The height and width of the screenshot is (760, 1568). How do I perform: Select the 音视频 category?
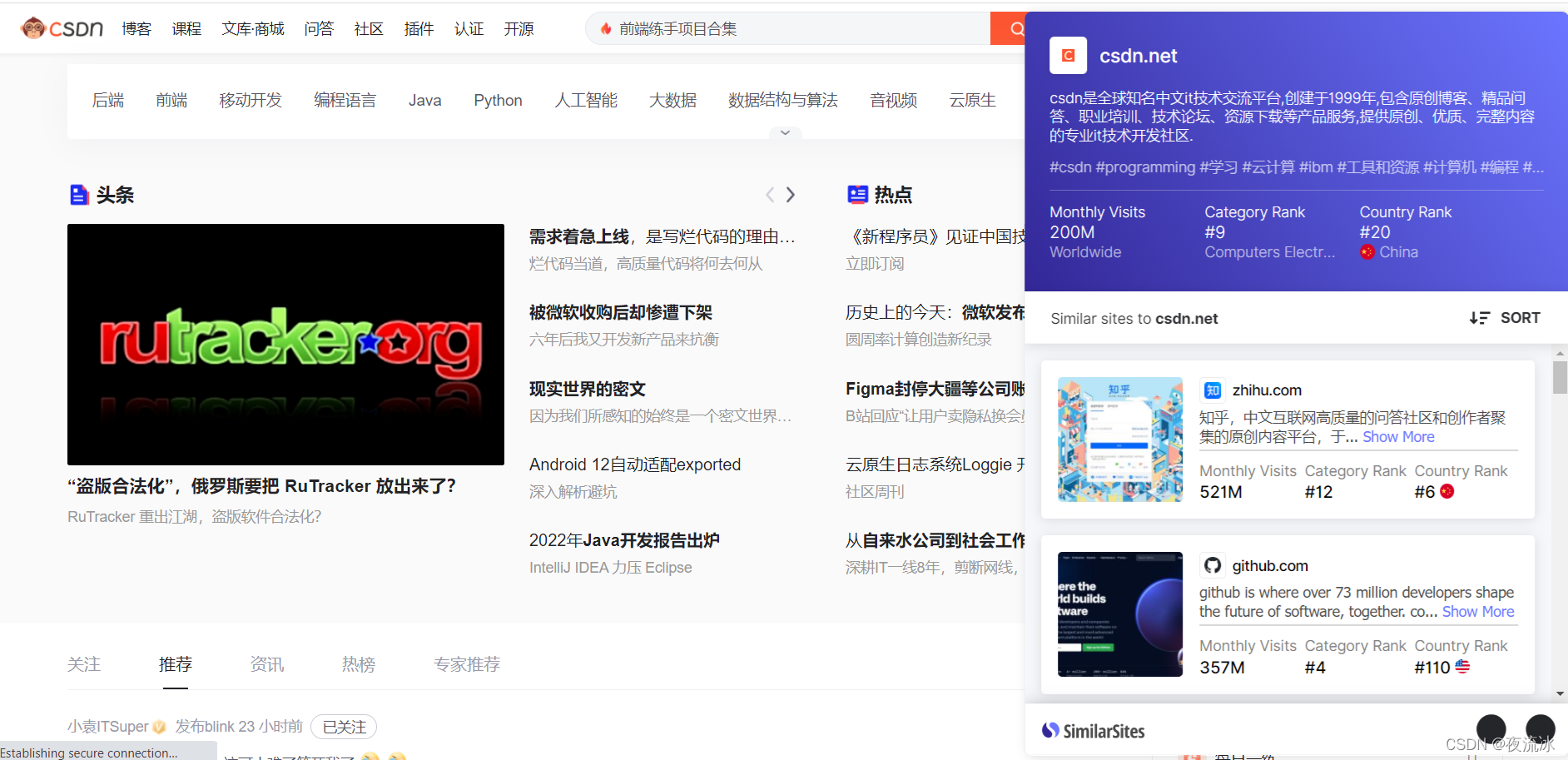[894, 101]
